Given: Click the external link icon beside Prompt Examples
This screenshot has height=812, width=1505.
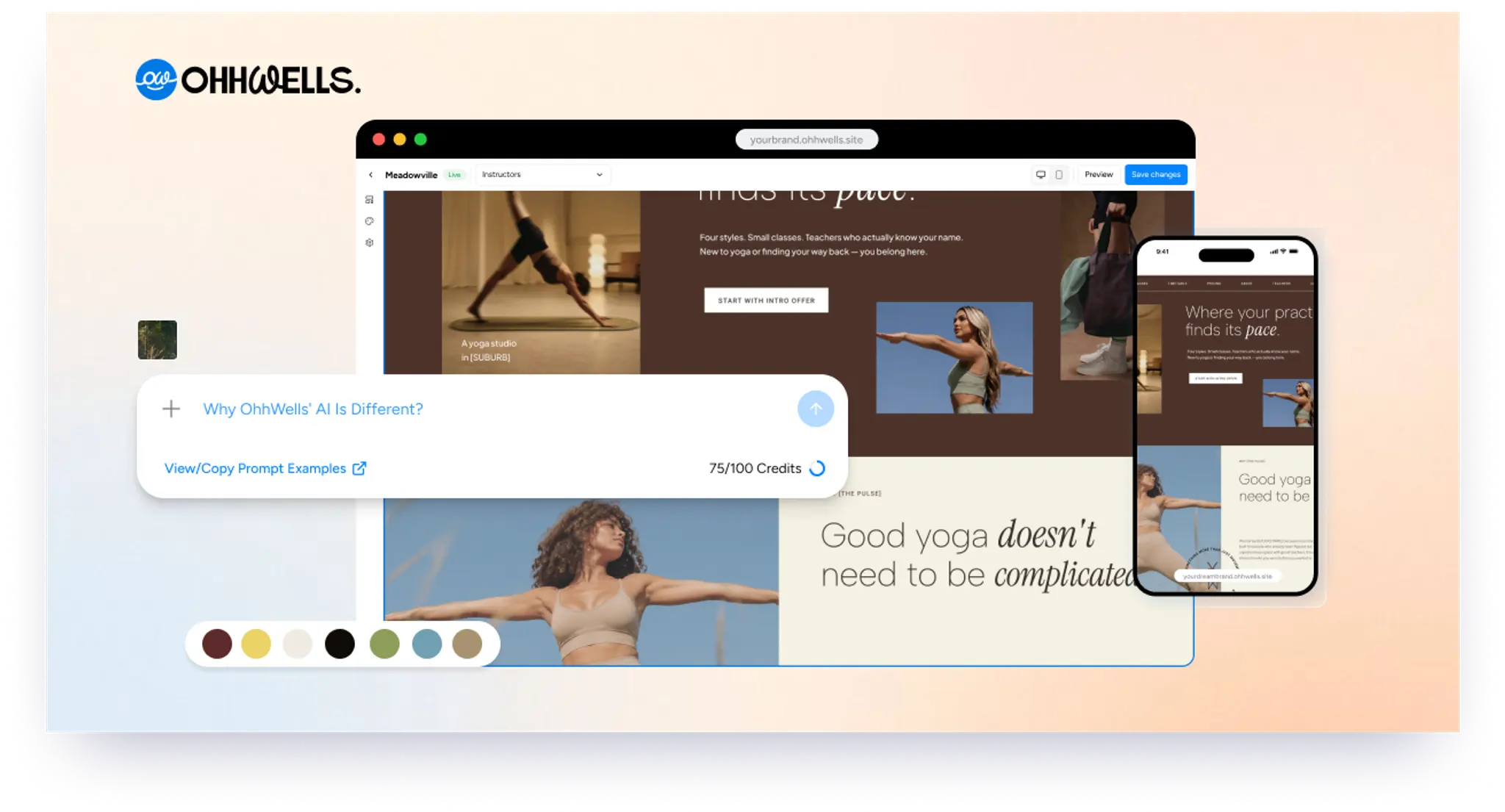Looking at the screenshot, I should (x=359, y=468).
